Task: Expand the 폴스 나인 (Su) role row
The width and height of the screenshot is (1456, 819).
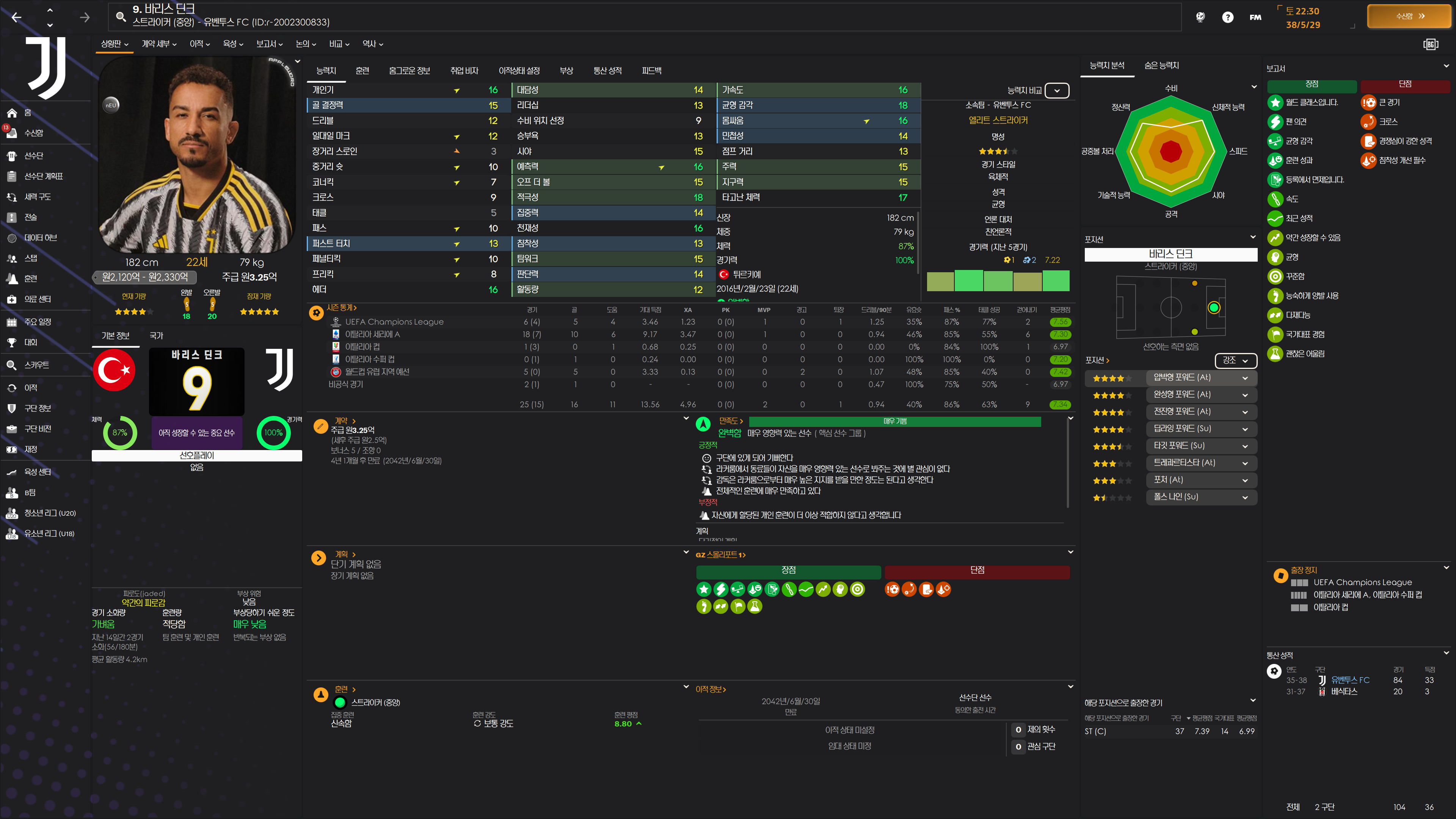Action: point(1201,497)
